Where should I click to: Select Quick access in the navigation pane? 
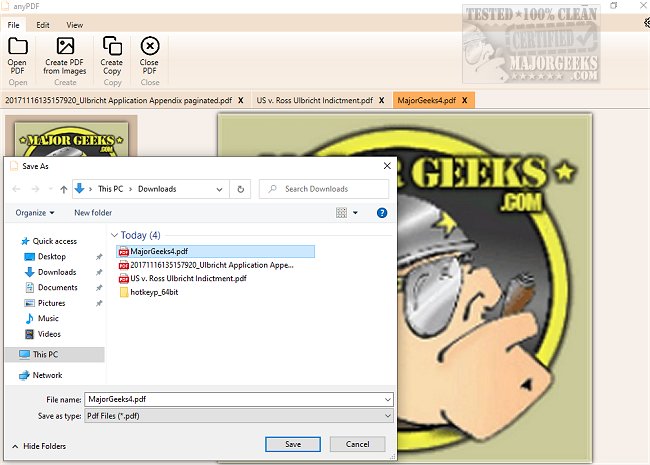(49, 241)
